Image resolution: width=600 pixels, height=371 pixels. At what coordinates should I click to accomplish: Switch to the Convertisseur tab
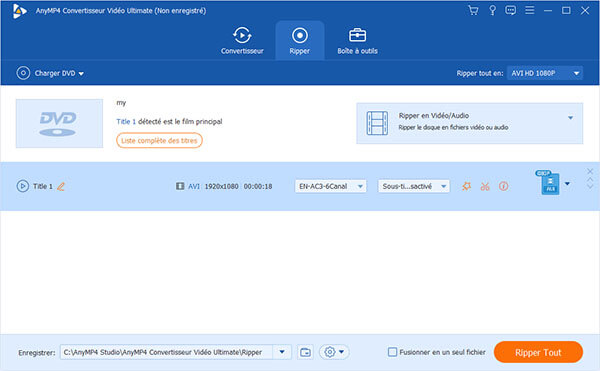pos(242,41)
